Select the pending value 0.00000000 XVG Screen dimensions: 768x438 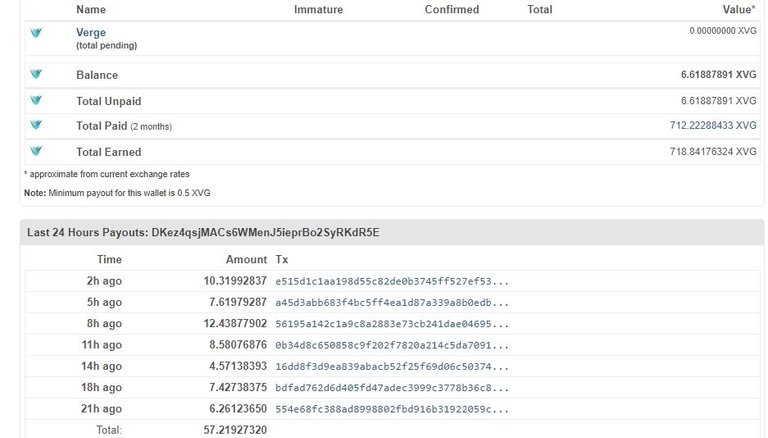pos(723,30)
